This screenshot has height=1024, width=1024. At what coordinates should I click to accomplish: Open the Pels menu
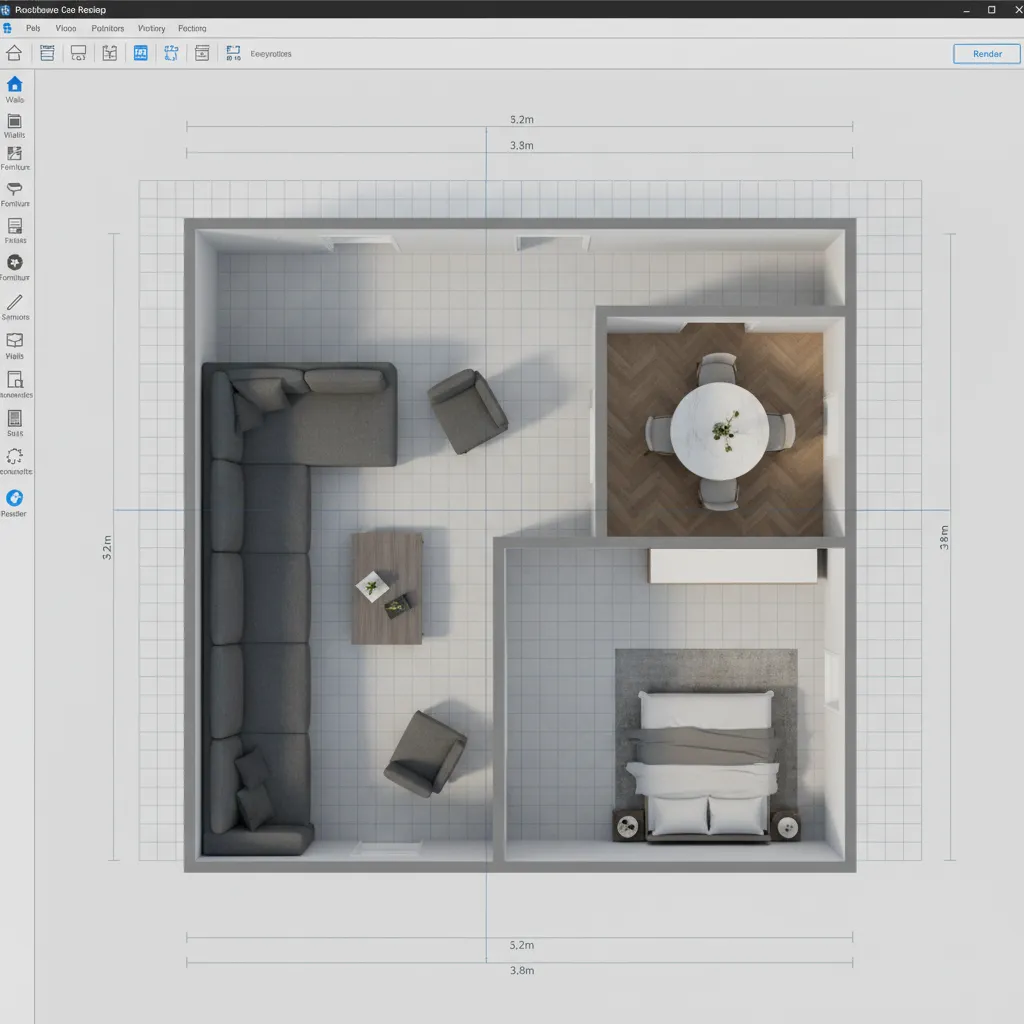33,28
